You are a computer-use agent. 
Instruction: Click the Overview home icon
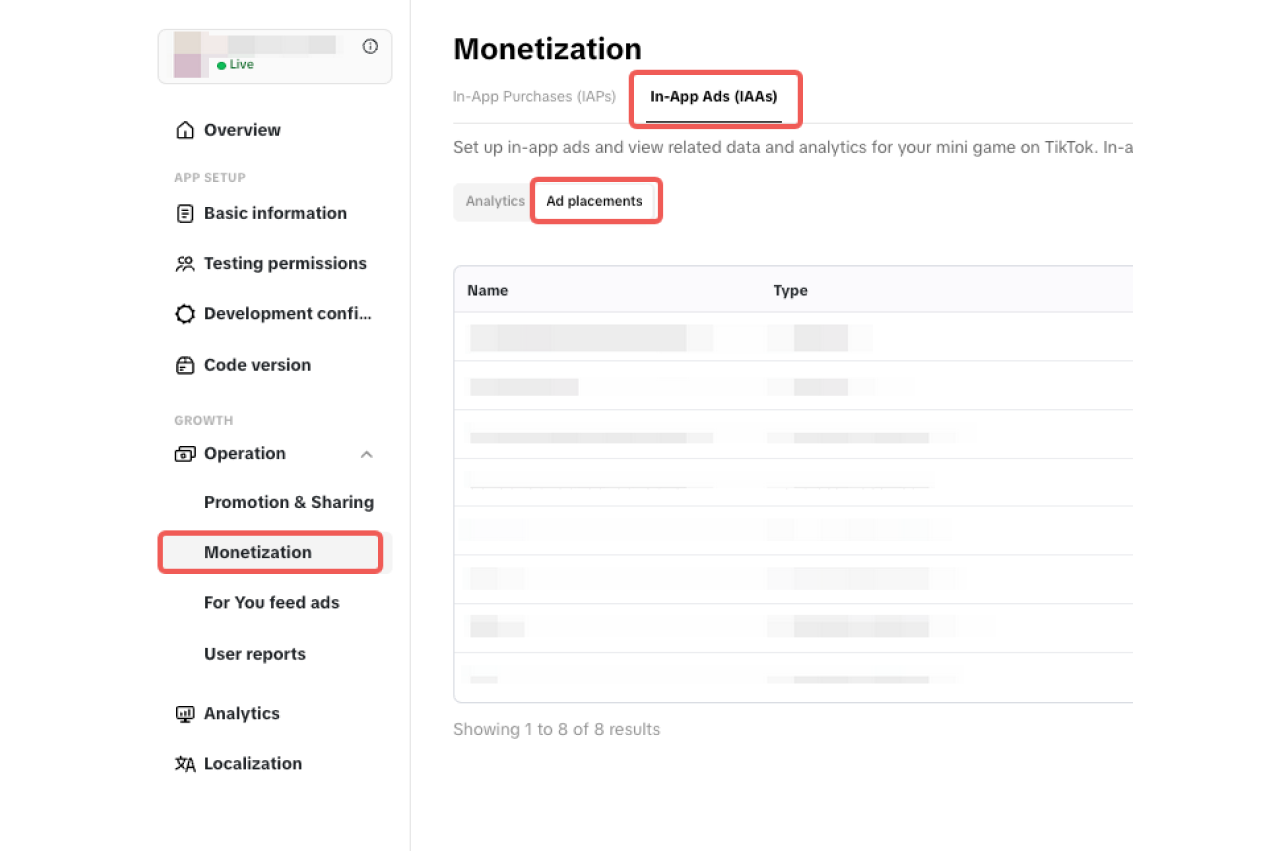(185, 130)
